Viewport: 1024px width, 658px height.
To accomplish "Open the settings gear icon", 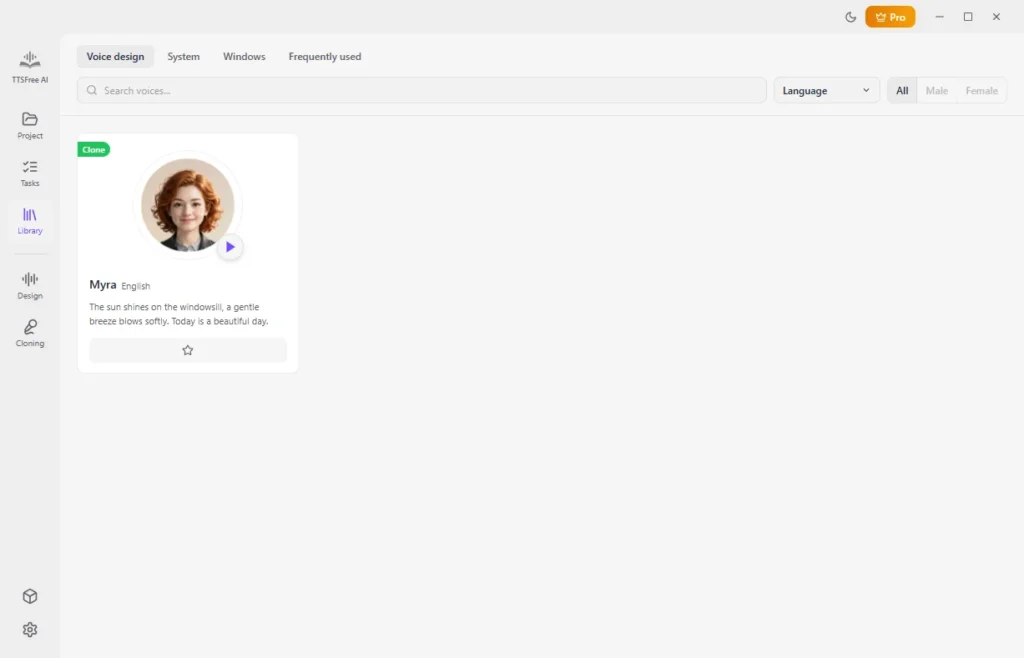I will click(x=30, y=629).
